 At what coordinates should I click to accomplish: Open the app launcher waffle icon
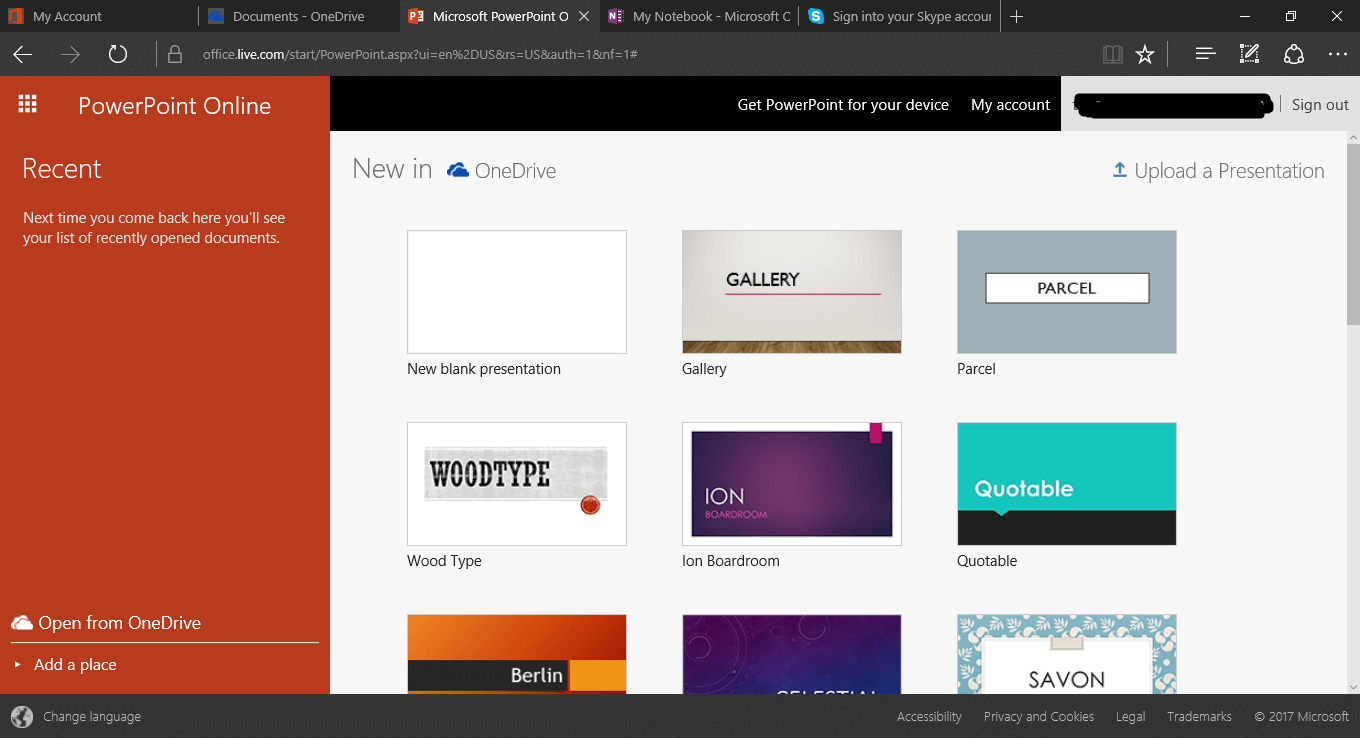tap(28, 104)
